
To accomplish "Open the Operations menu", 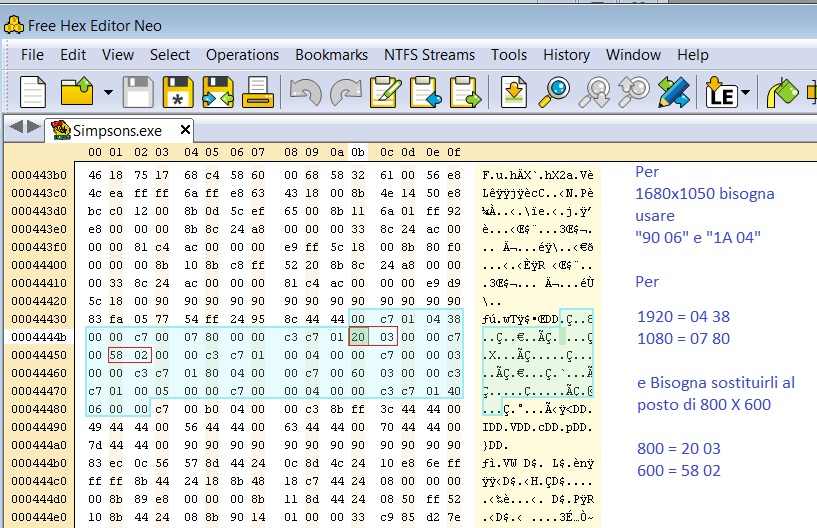I will click(242, 55).
